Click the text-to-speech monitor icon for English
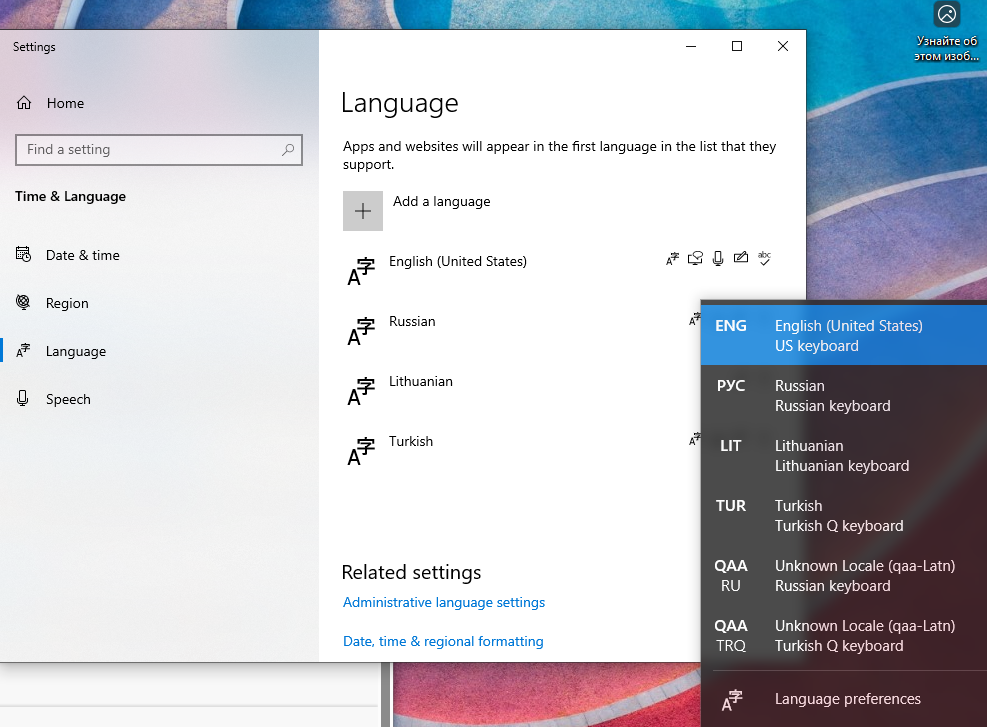 coord(695,258)
